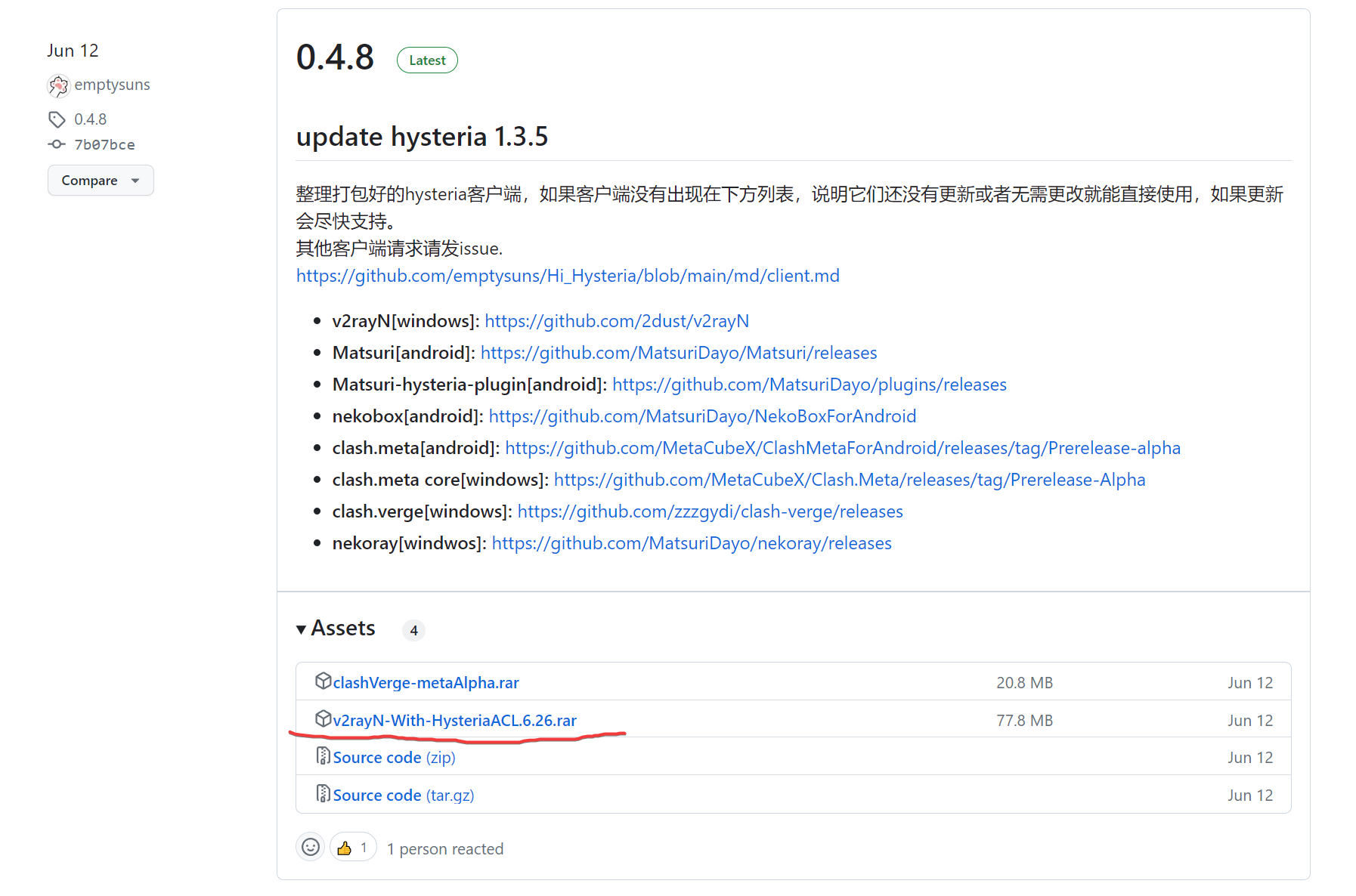
Task: Open the Hi_Hysteria client.md link
Action: [x=567, y=276]
